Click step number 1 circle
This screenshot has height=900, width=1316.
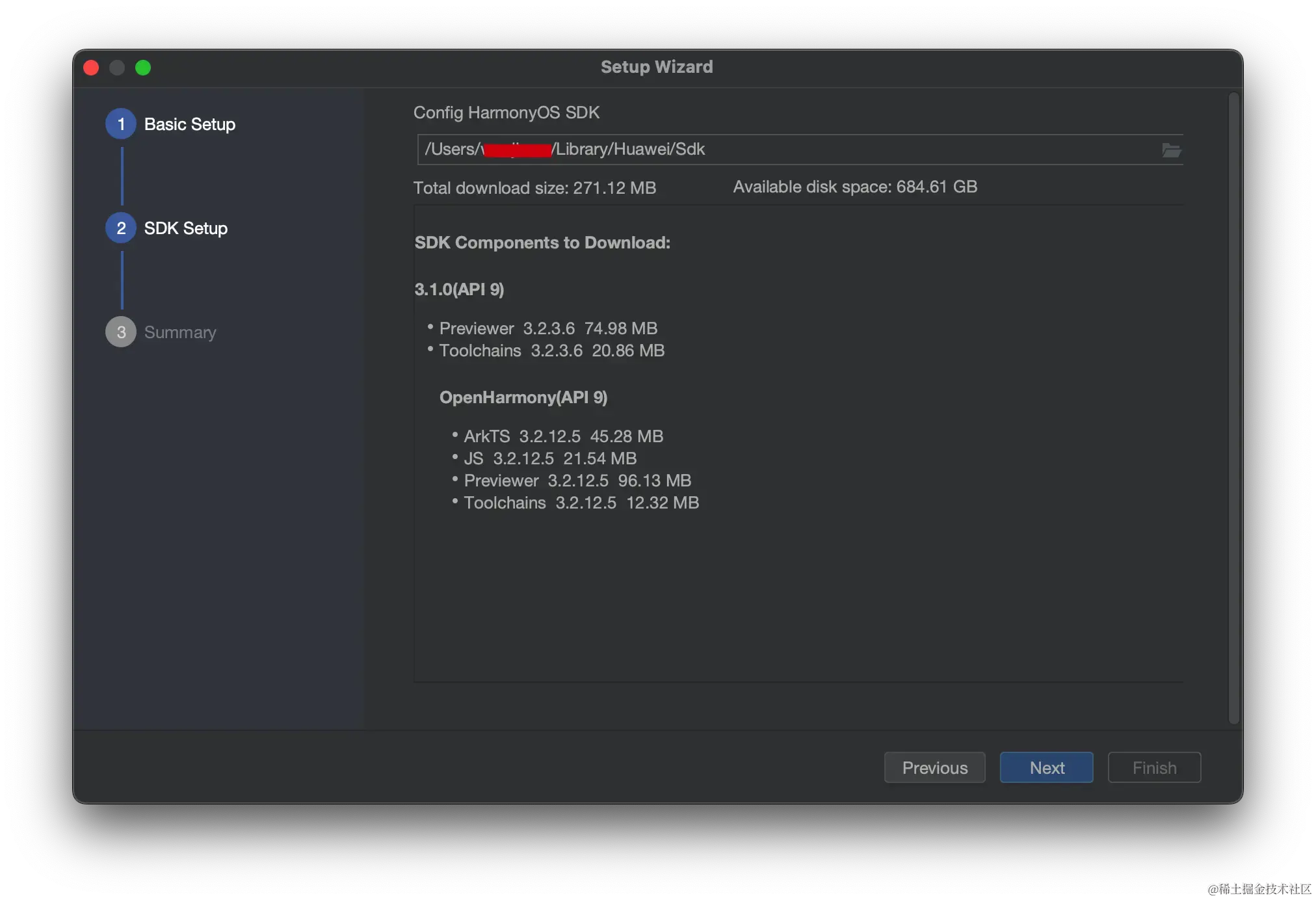coord(121,124)
